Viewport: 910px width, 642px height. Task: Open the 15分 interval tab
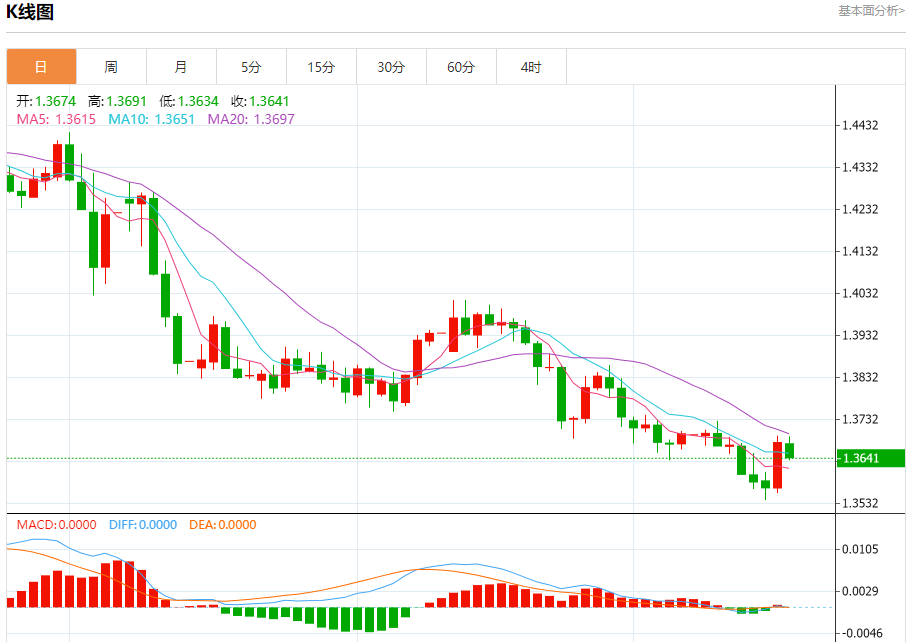(322, 67)
